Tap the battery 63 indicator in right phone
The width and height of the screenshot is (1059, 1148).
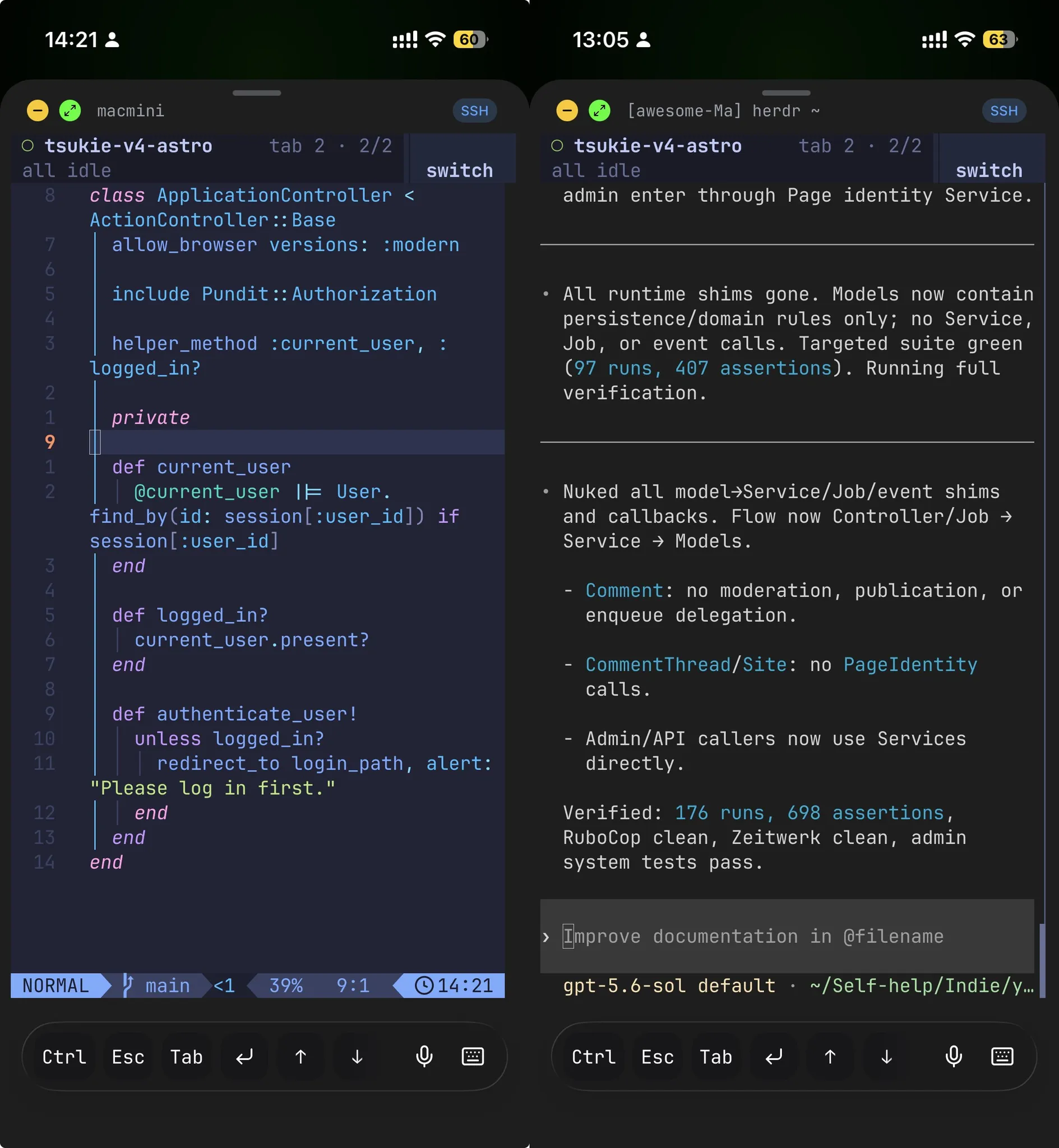click(1000, 39)
